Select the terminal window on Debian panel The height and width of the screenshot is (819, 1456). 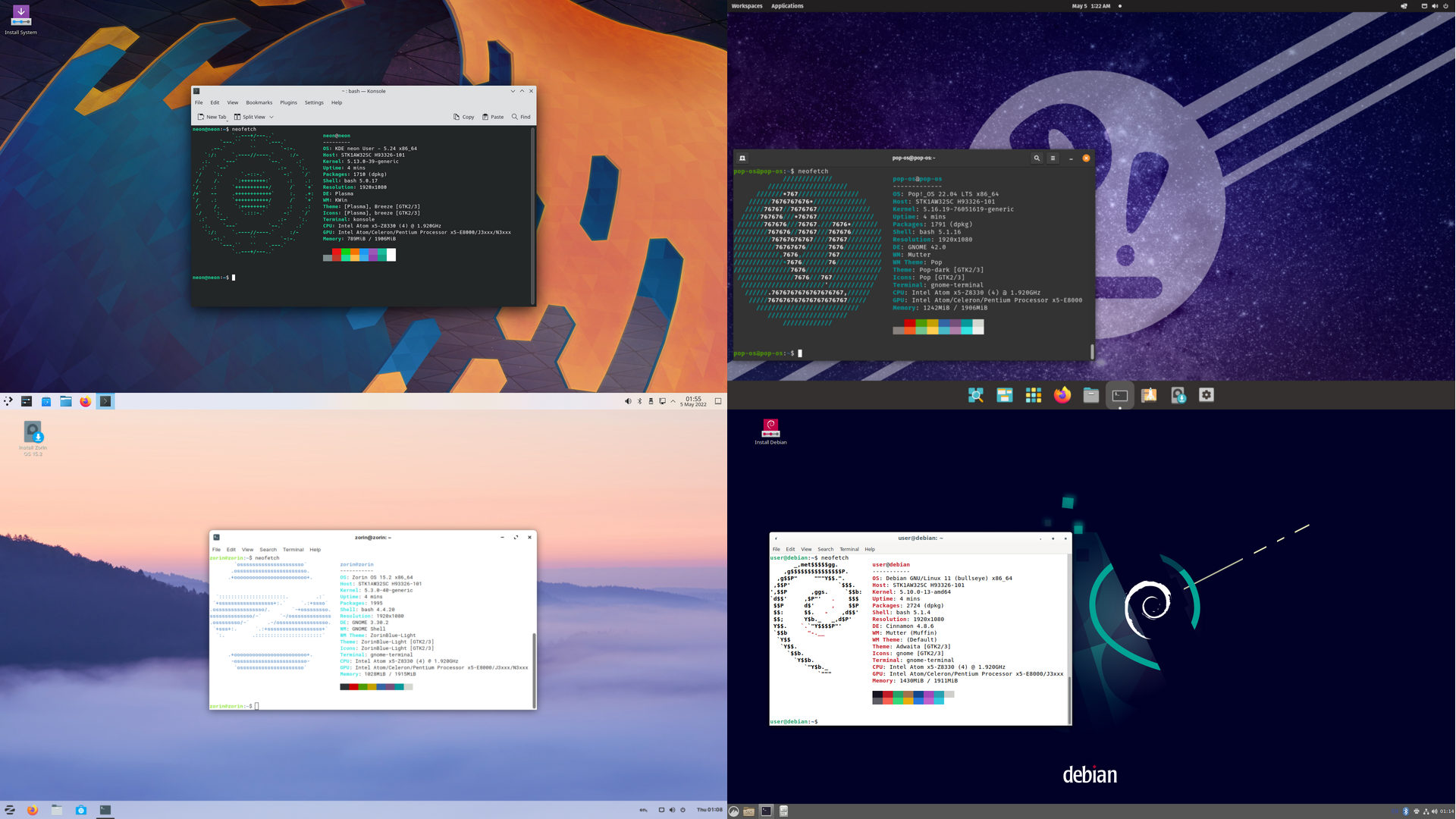(767, 811)
